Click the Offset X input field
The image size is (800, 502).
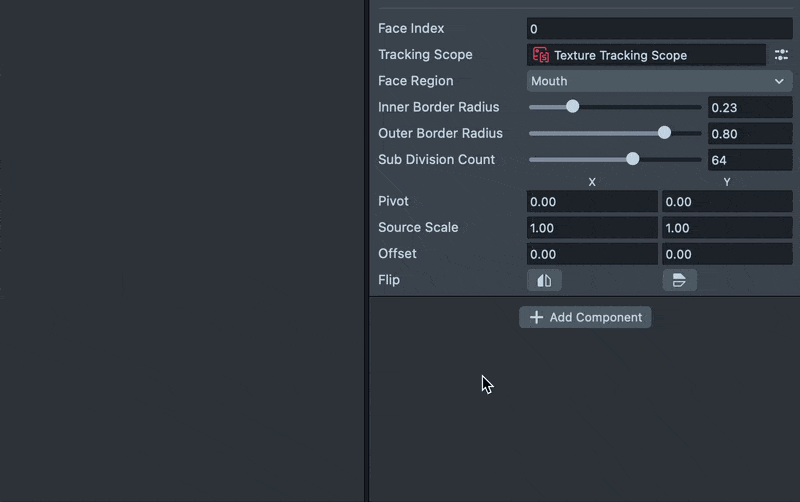[592, 254]
